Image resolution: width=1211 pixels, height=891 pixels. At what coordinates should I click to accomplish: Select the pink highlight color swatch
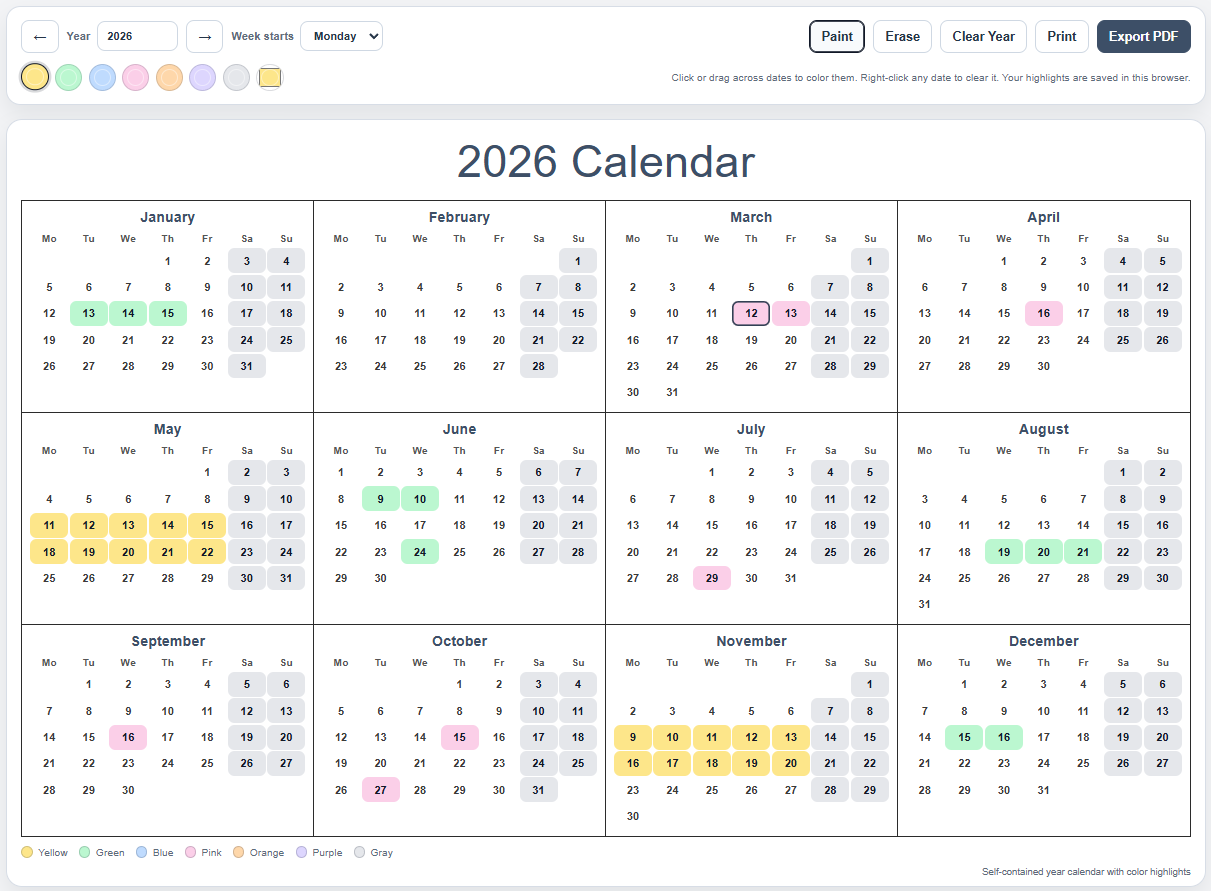(135, 77)
